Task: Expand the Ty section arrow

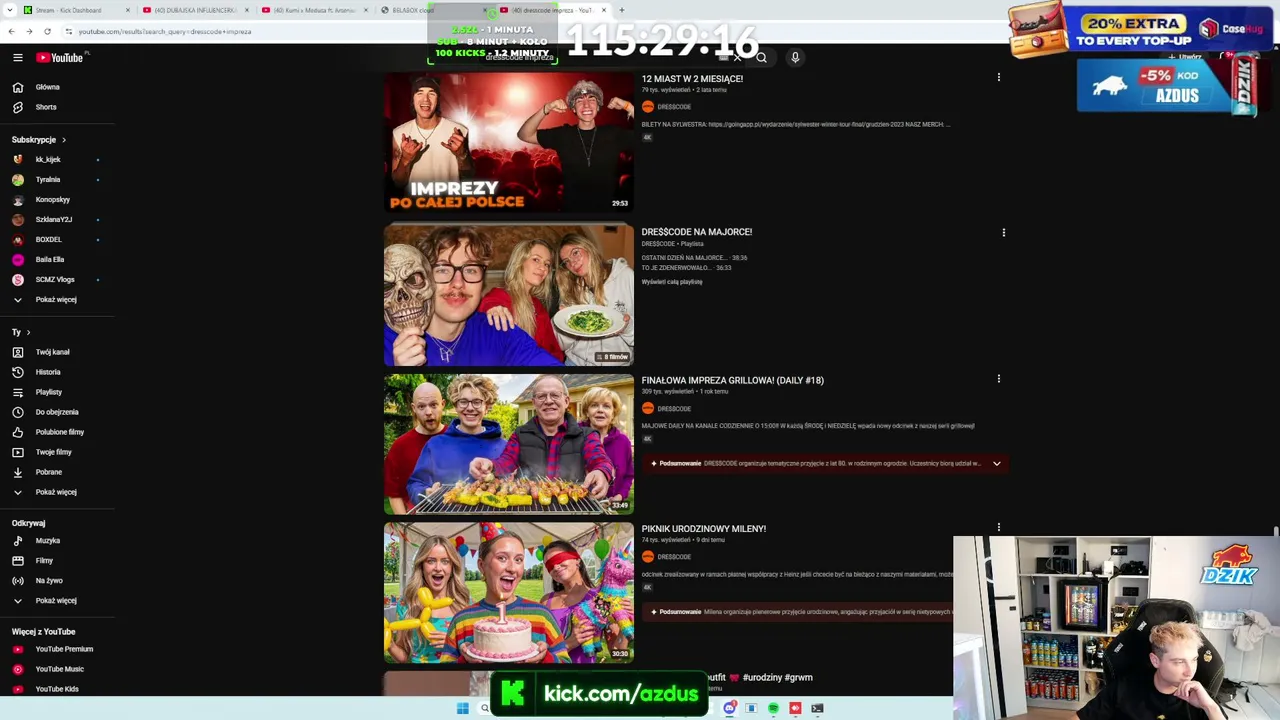Action: point(28,332)
